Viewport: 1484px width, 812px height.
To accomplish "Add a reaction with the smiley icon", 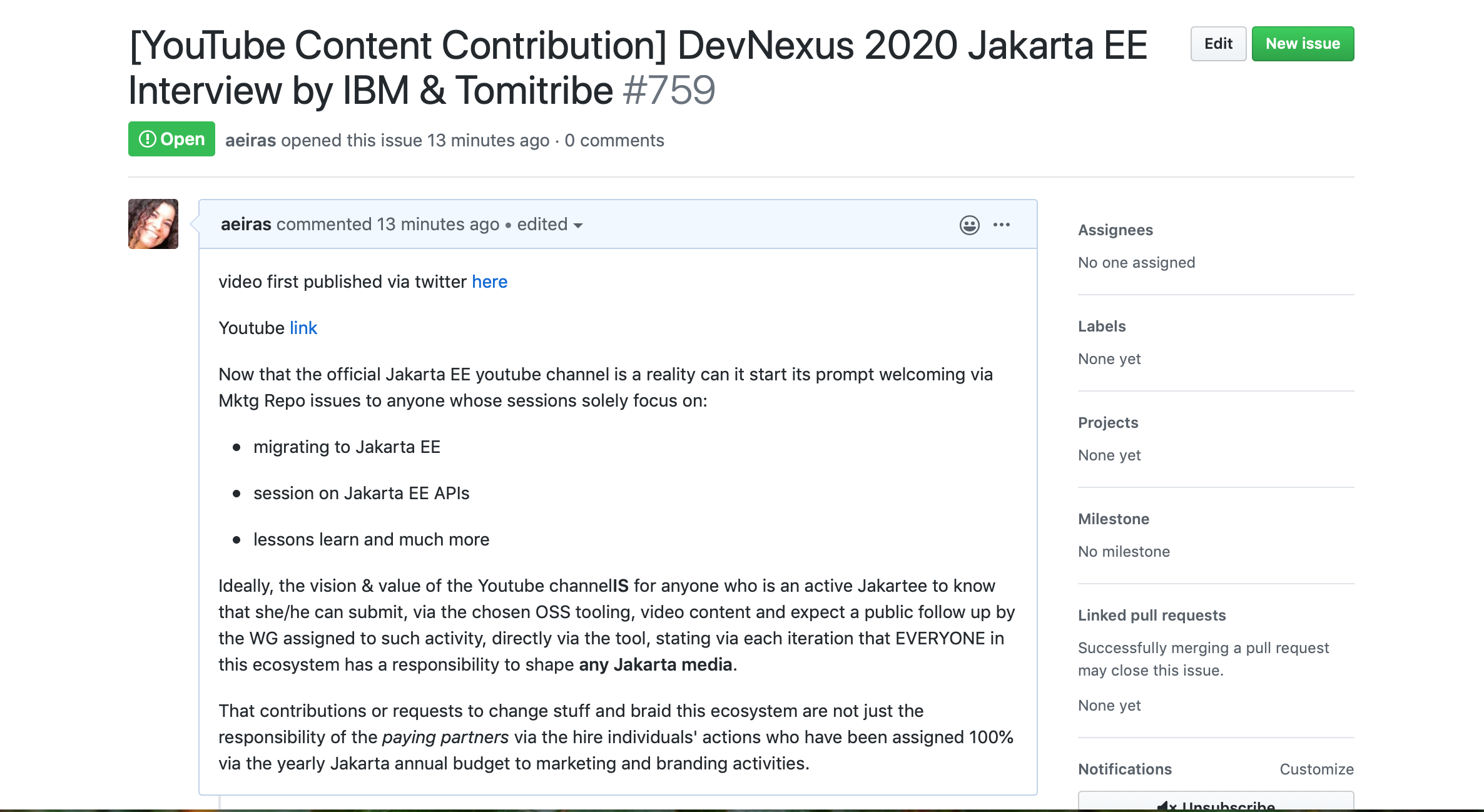I will [969, 225].
